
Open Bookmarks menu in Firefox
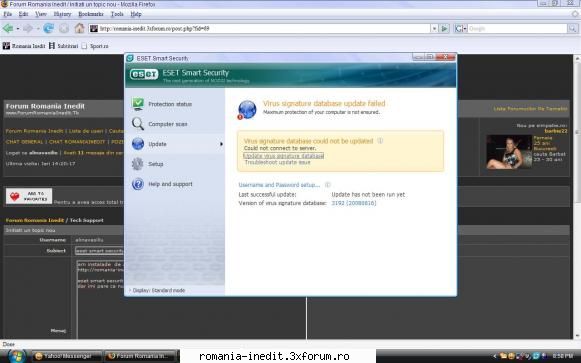click(91, 14)
